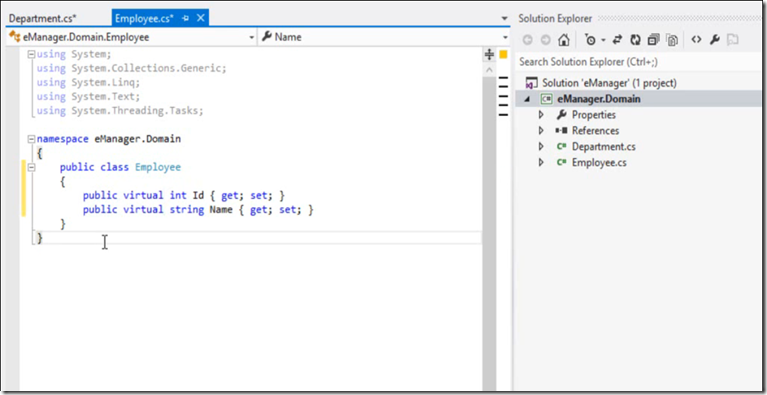Screen dimensions: 767x395
Task: Click the Name property in code line
Action: [221, 210]
